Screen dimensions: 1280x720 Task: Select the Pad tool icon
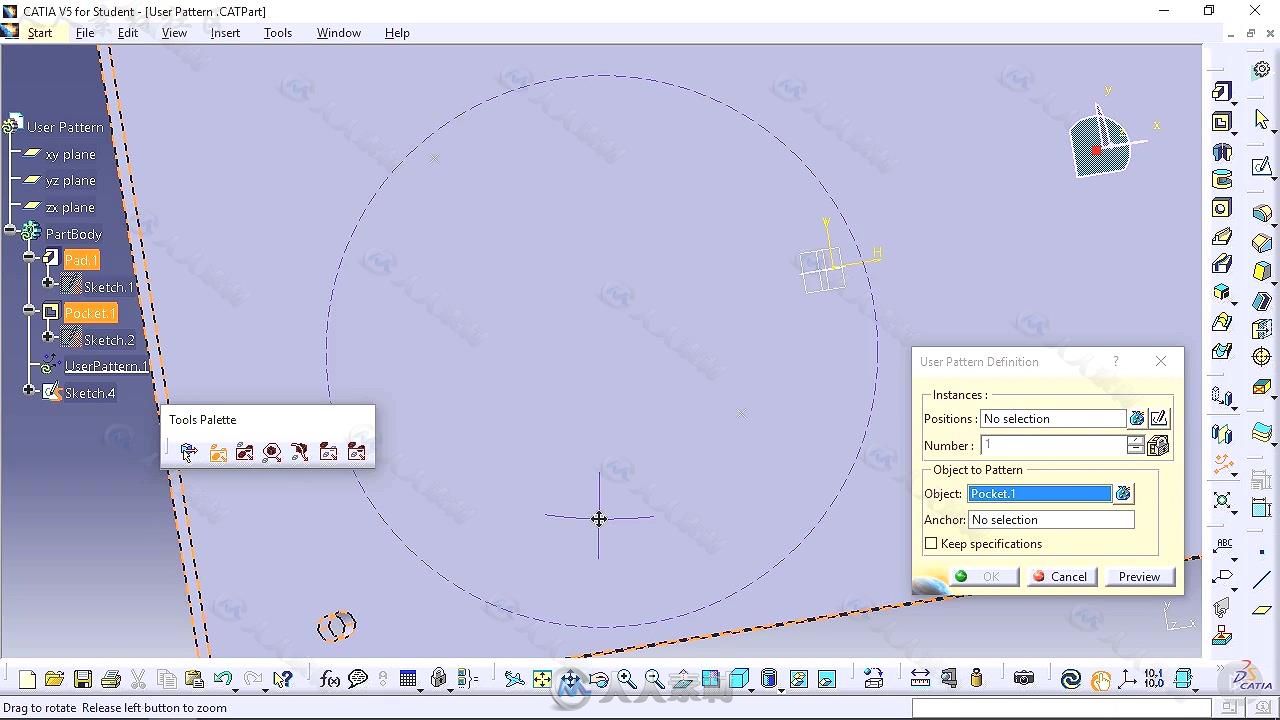(1221, 91)
